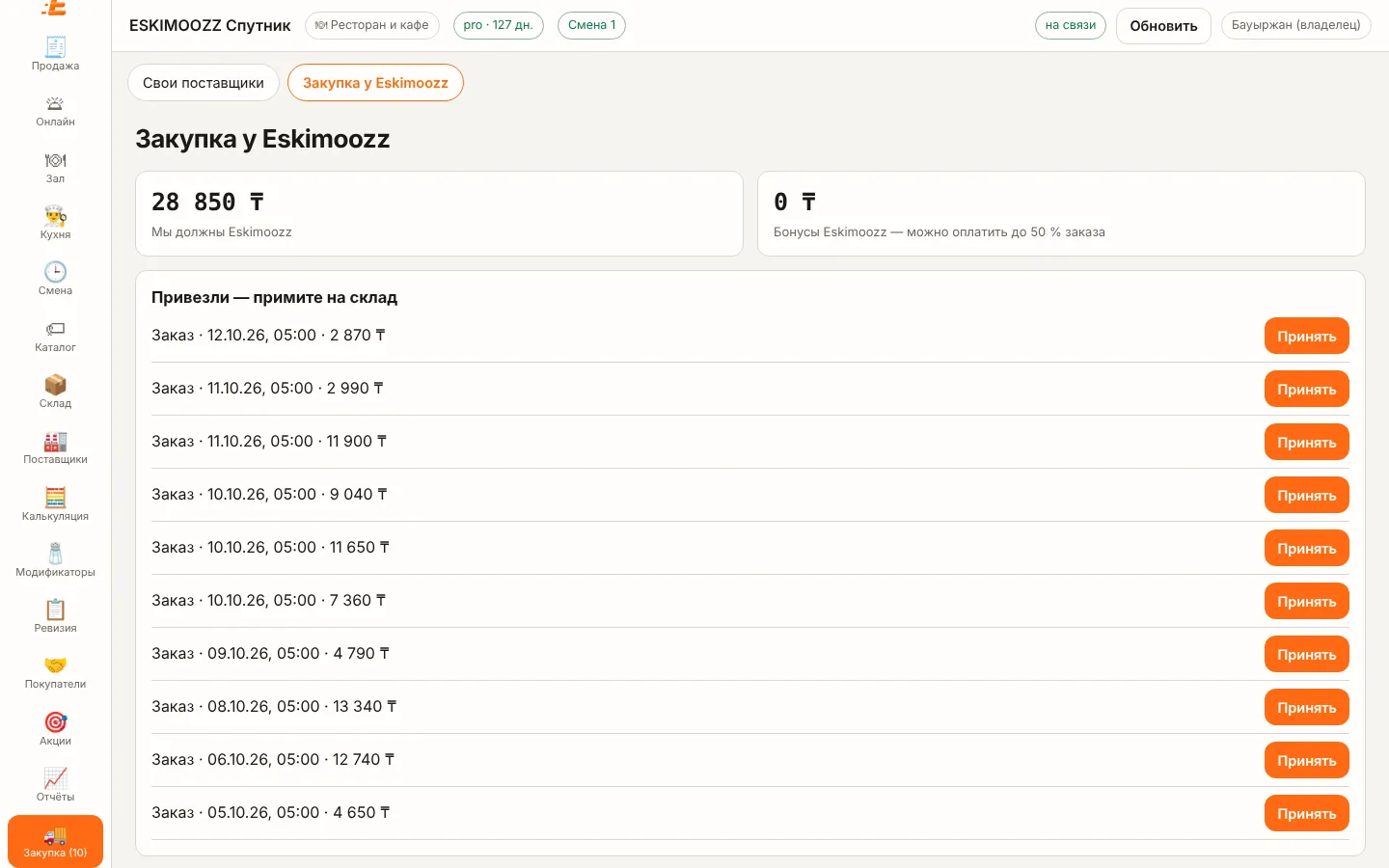Select the Закупка у Eskimoozz tab

(375, 83)
